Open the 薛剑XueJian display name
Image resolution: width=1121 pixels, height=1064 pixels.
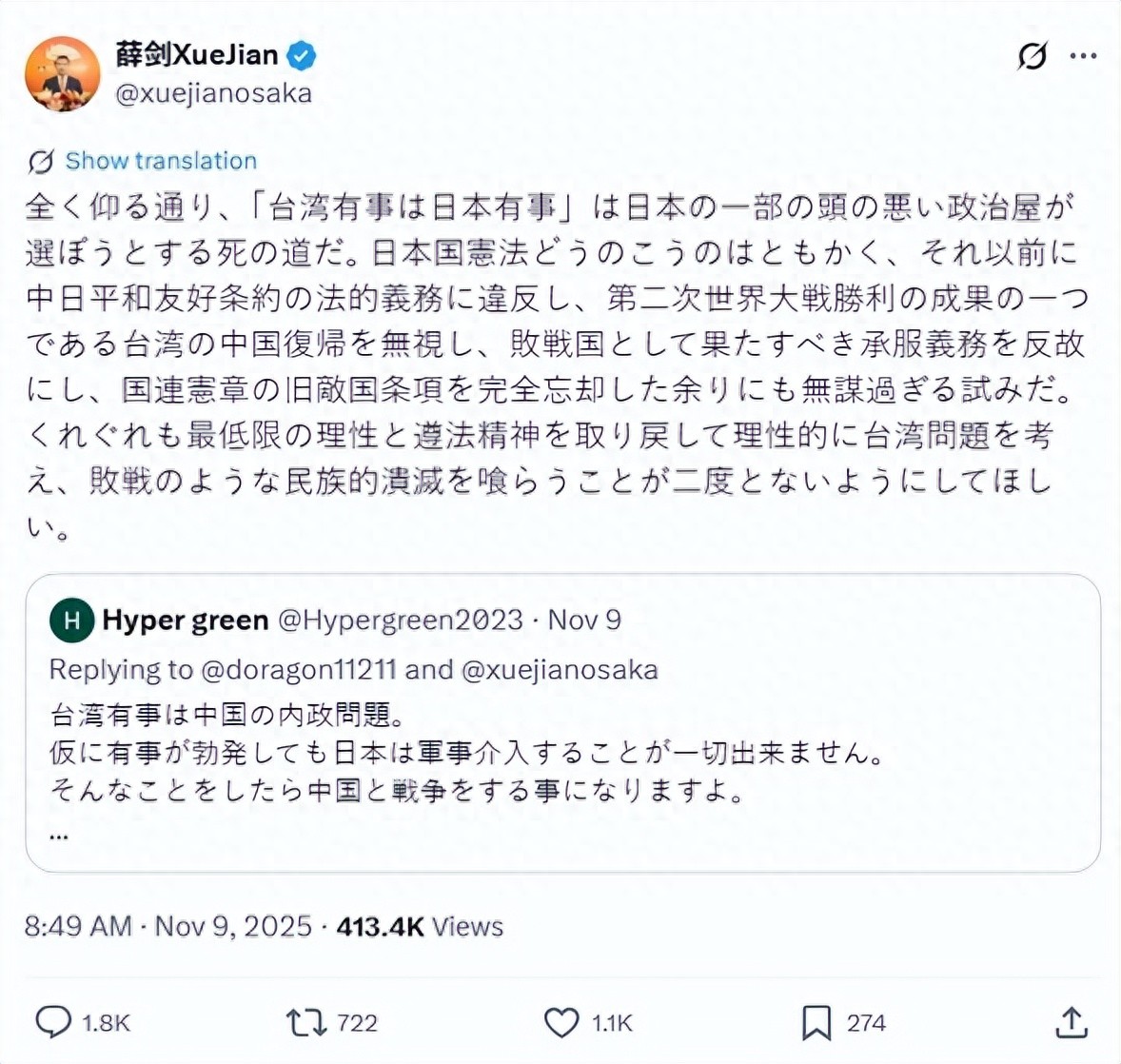point(197,54)
